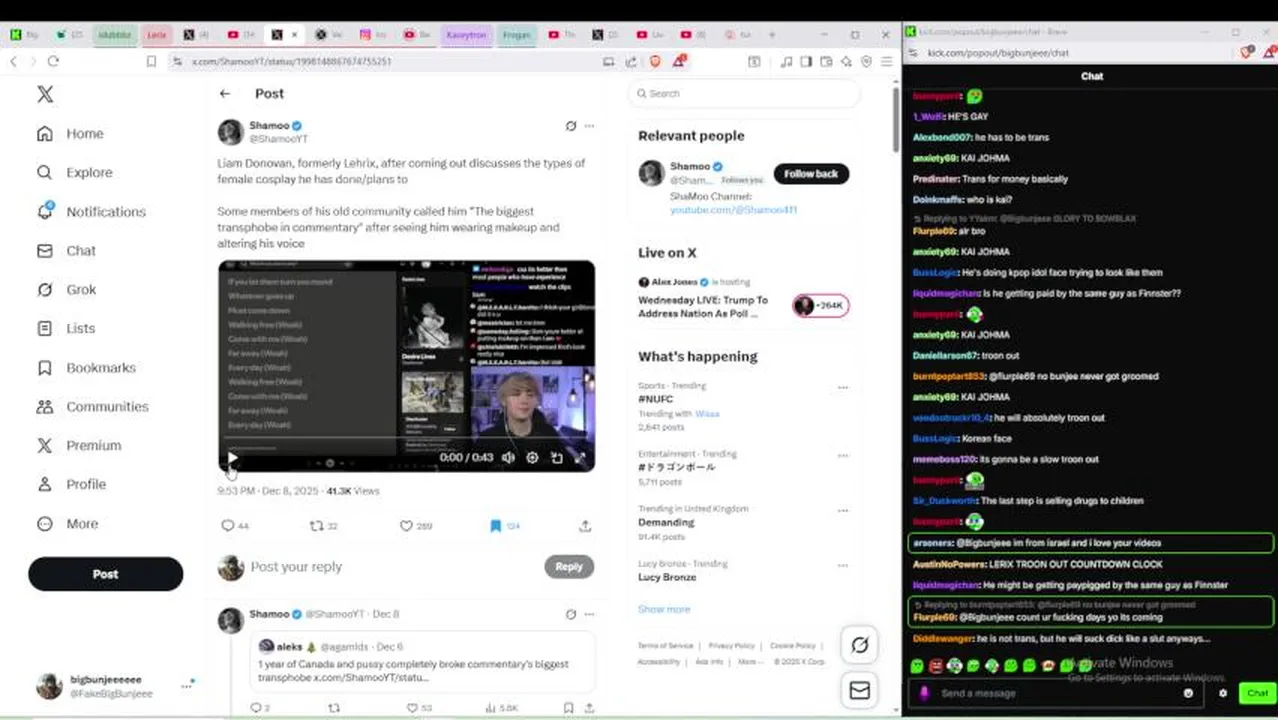Image resolution: width=1278 pixels, height=720 pixels.
Task: Toggle picture-in-picture on the video
Action: pyautogui.click(x=556, y=457)
